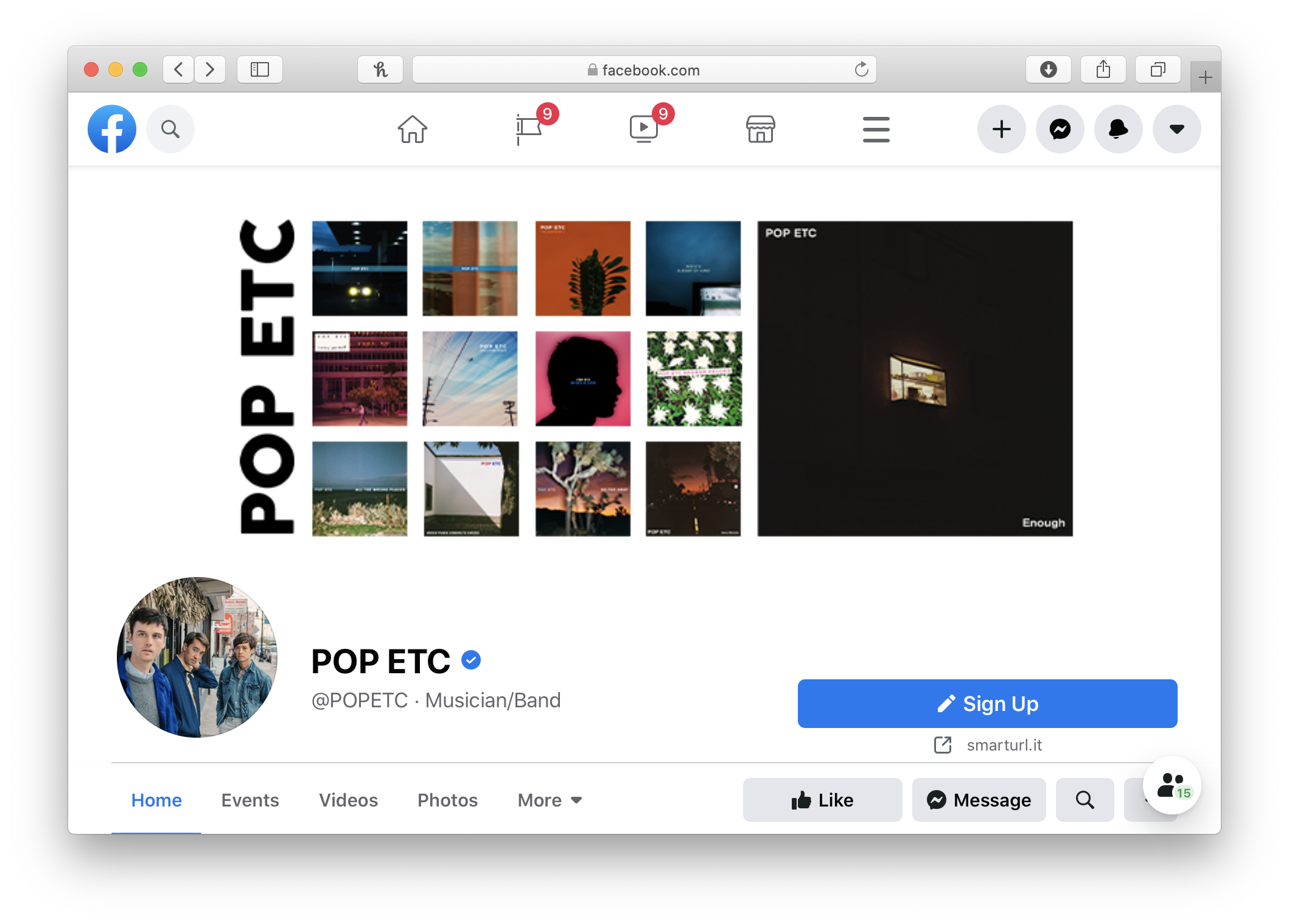
Task: Switch to the Photos tab
Action: point(447,800)
